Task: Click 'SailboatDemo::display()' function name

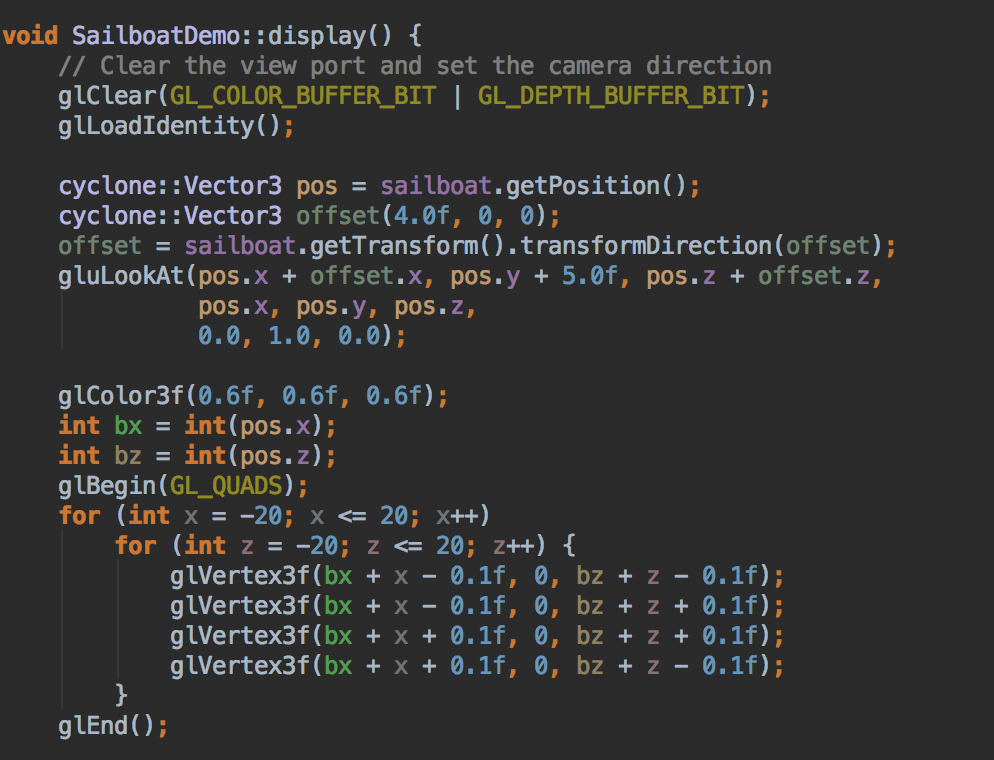Action: coord(232,35)
